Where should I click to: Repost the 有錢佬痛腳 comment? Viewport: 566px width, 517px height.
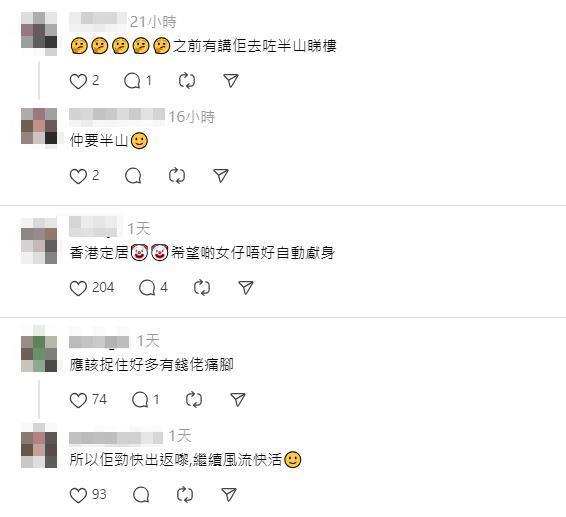pos(194,400)
